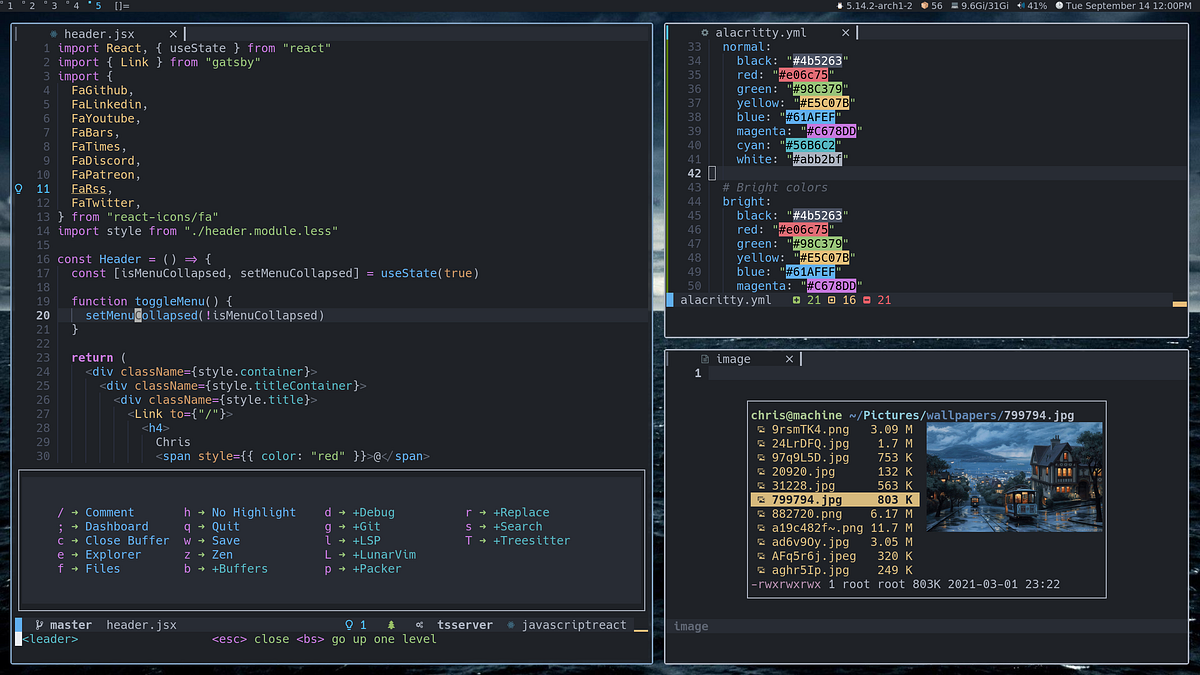Switch to the image tab
The height and width of the screenshot is (675, 1200).
click(x=733, y=358)
